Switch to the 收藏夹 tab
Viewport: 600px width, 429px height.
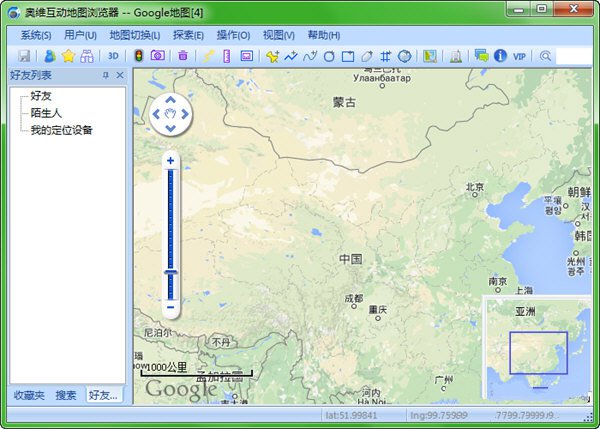pos(28,395)
